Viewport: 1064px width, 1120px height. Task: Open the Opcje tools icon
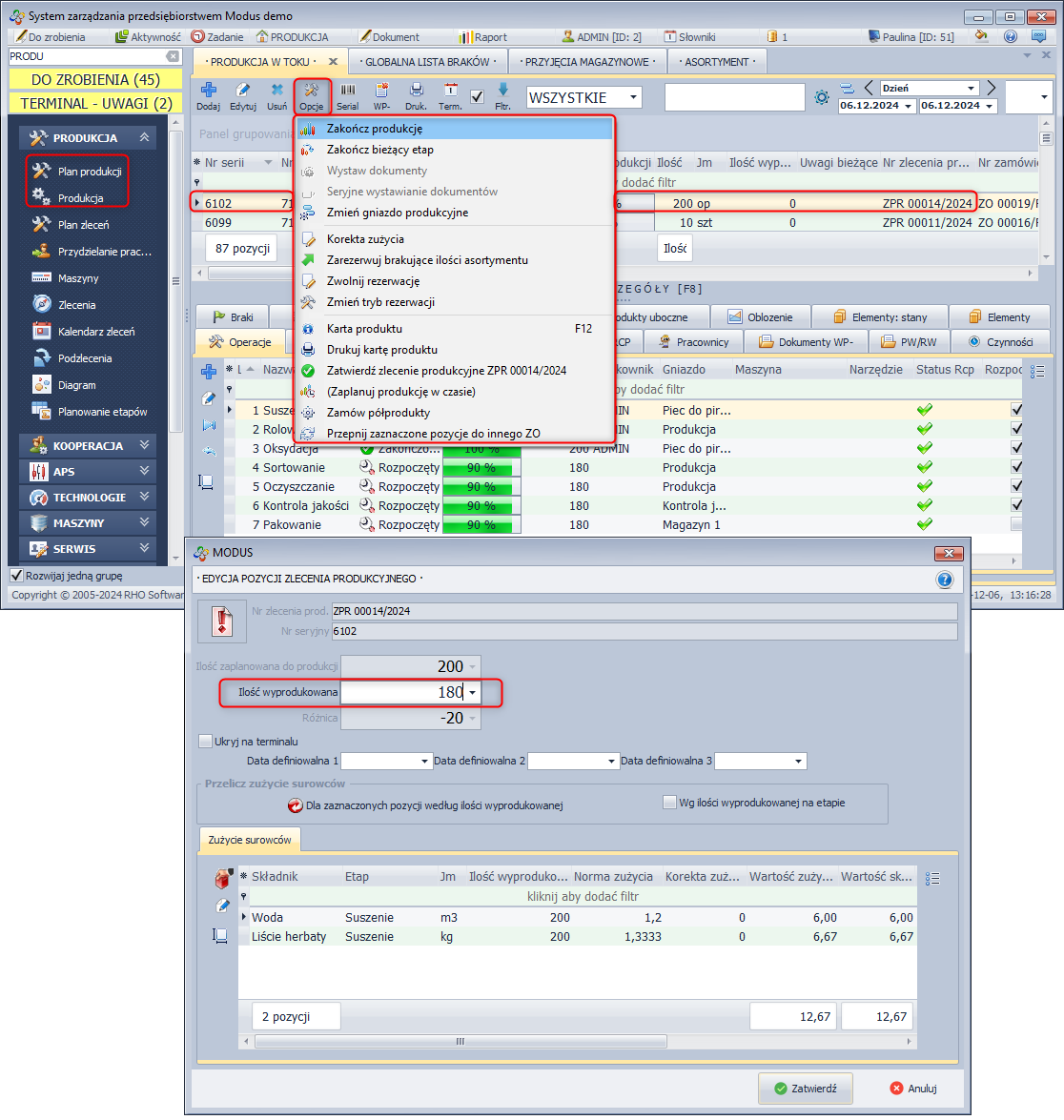click(312, 92)
